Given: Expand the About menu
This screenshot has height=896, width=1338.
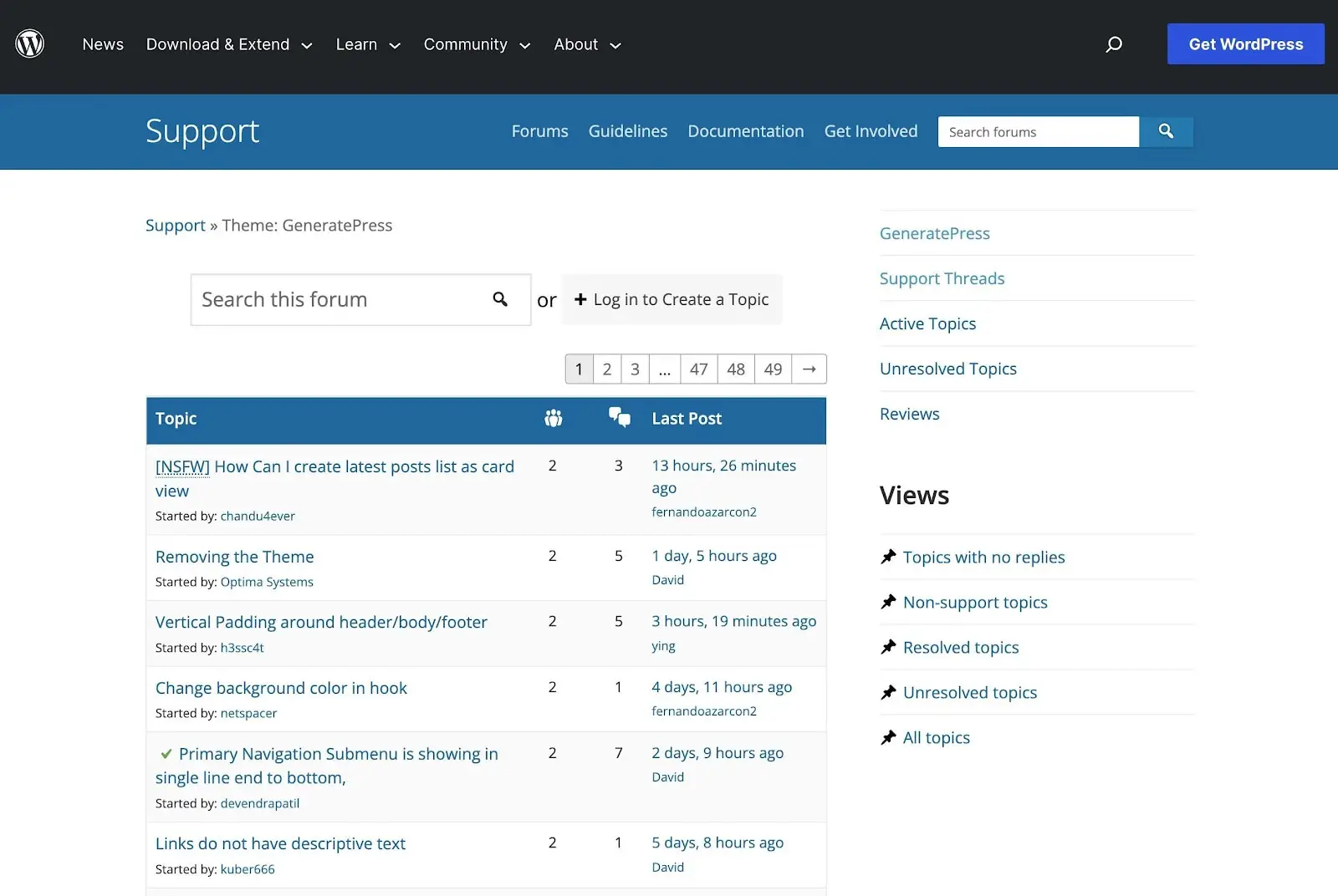Looking at the screenshot, I should tap(587, 44).
